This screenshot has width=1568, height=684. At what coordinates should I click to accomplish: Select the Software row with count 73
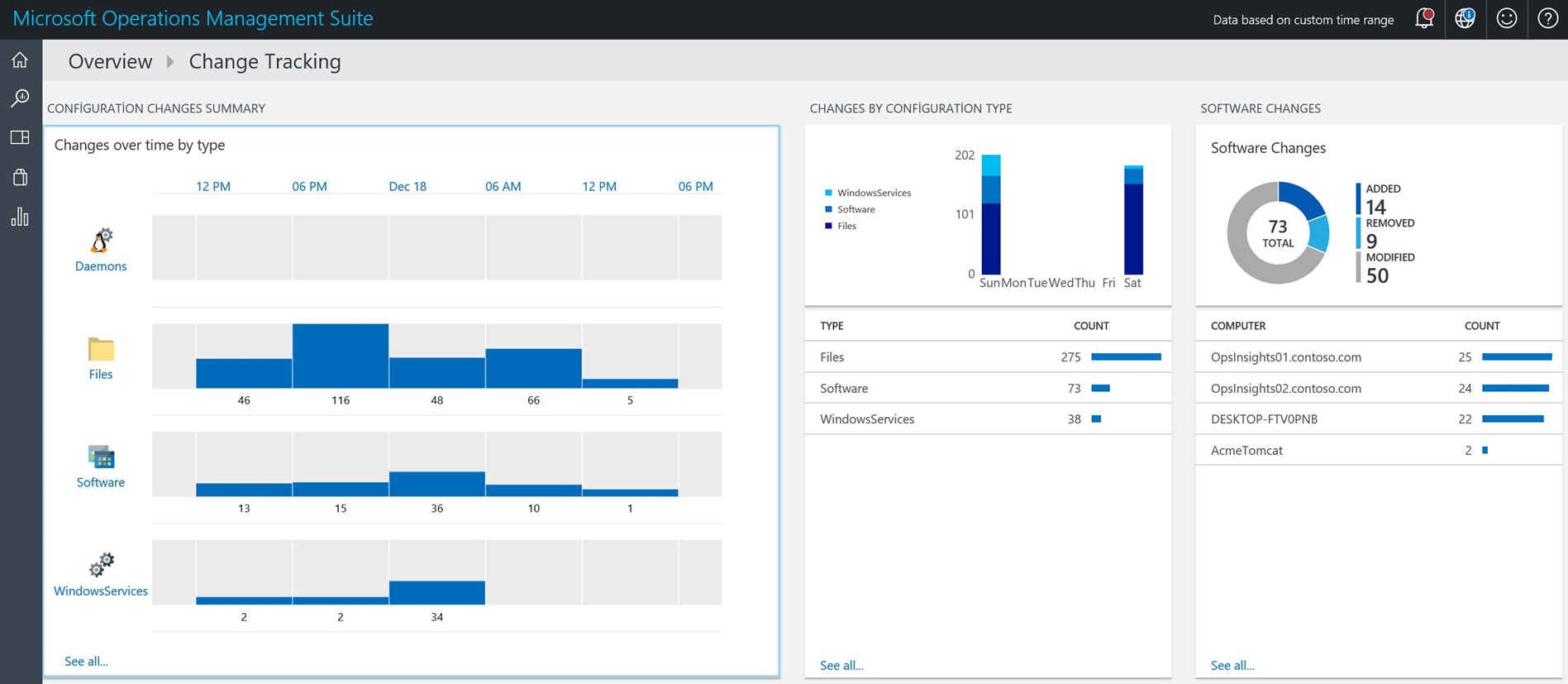click(988, 388)
